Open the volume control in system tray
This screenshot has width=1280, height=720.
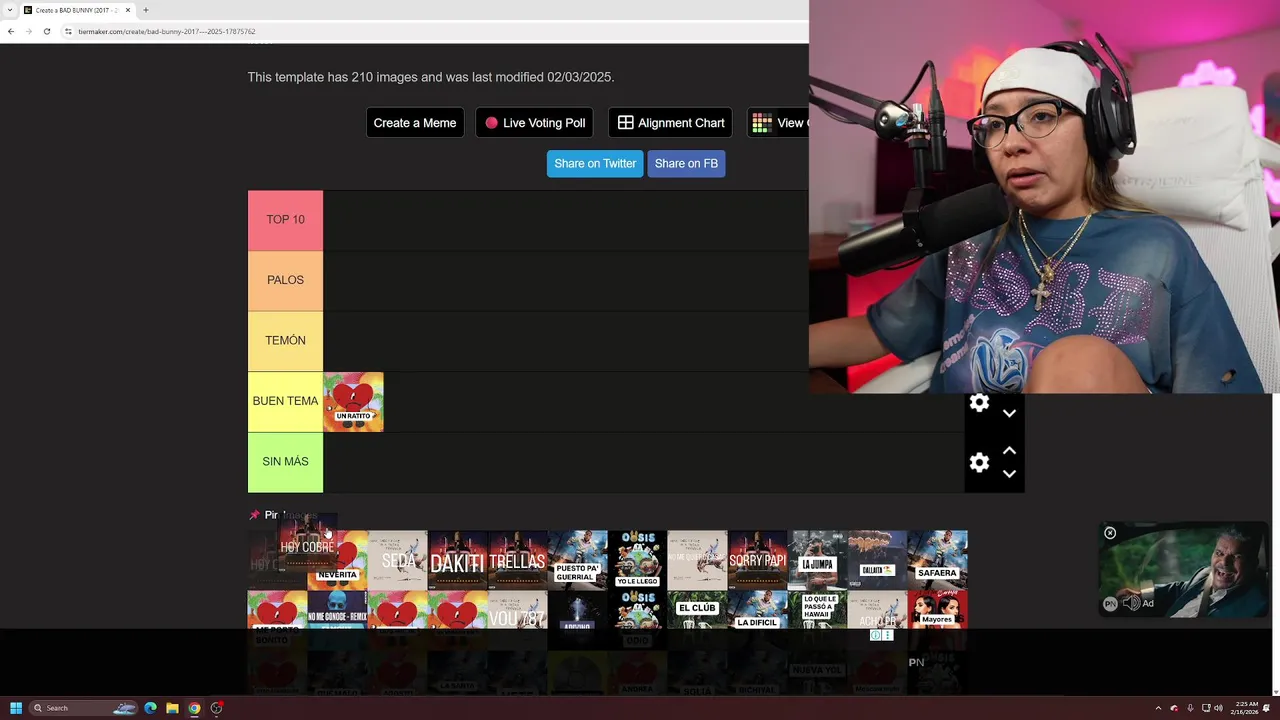pos(1218,708)
